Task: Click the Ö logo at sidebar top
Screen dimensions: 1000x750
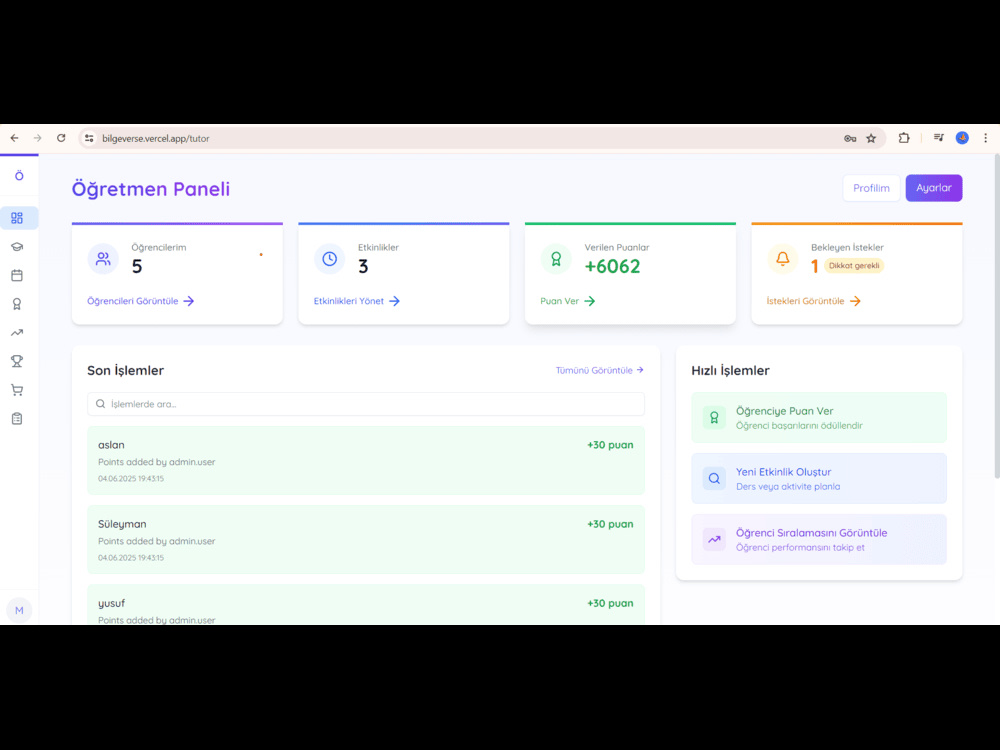Action: coord(19,176)
